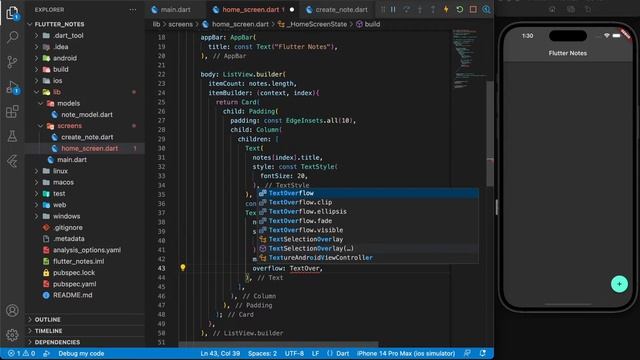Open note_model.dart file
This screenshot has height=360, width=640.
87,115
